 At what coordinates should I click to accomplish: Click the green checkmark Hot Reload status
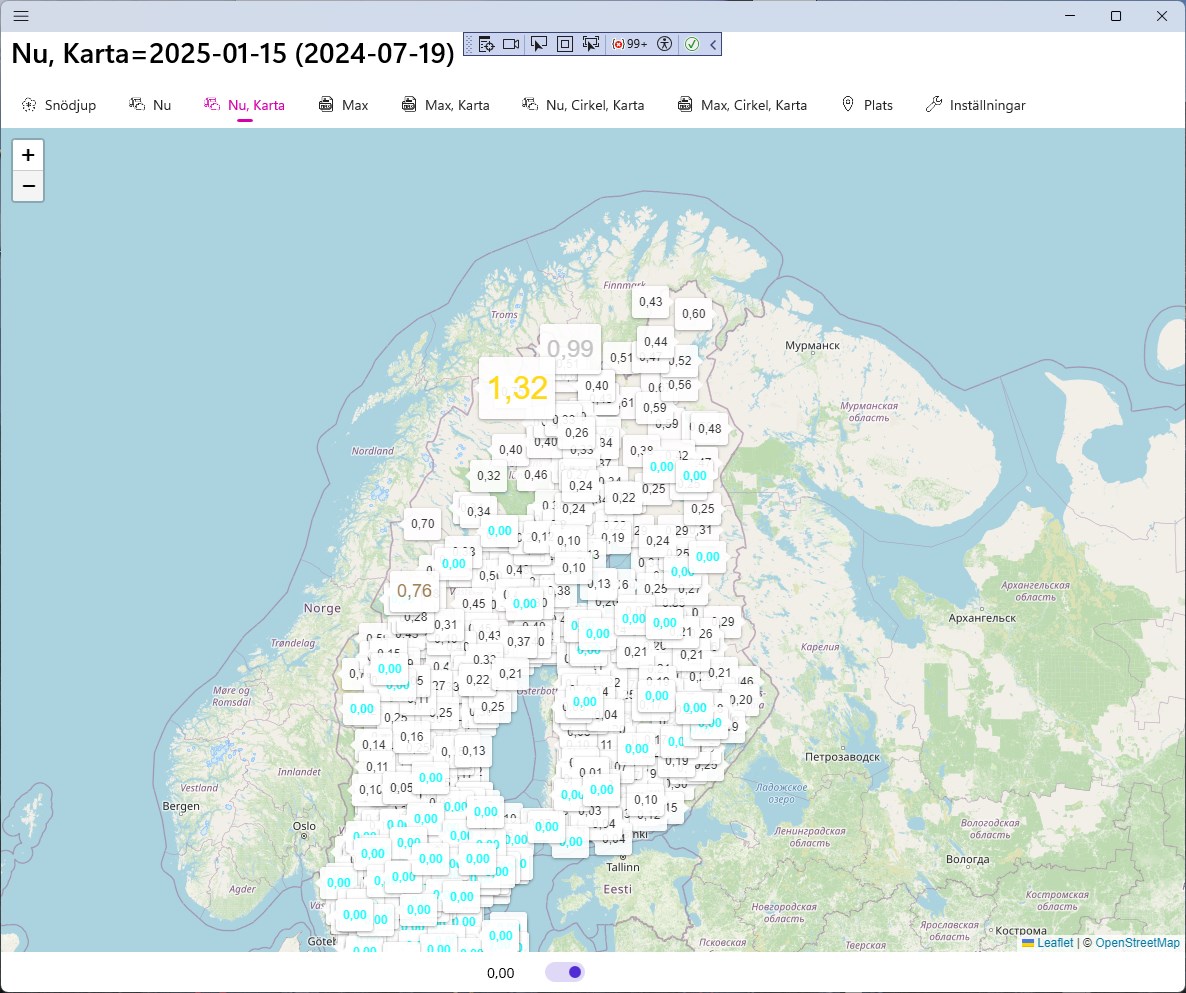(x=692, y=44)
